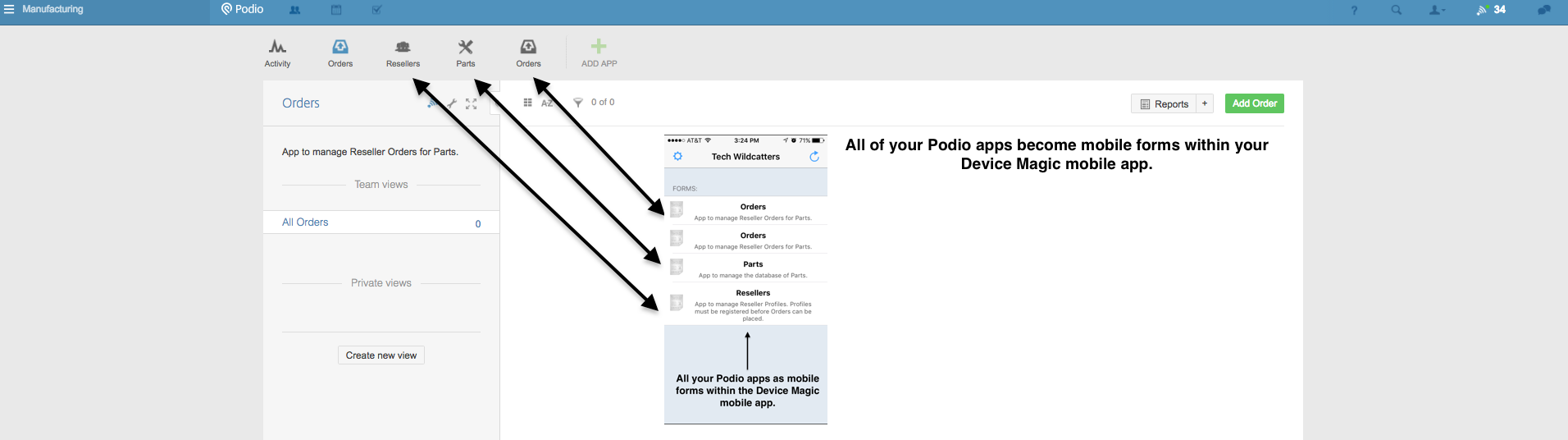Click the Create new view button
The image size is (1568, 440).
pyautogui.click(x=381, y=355)
